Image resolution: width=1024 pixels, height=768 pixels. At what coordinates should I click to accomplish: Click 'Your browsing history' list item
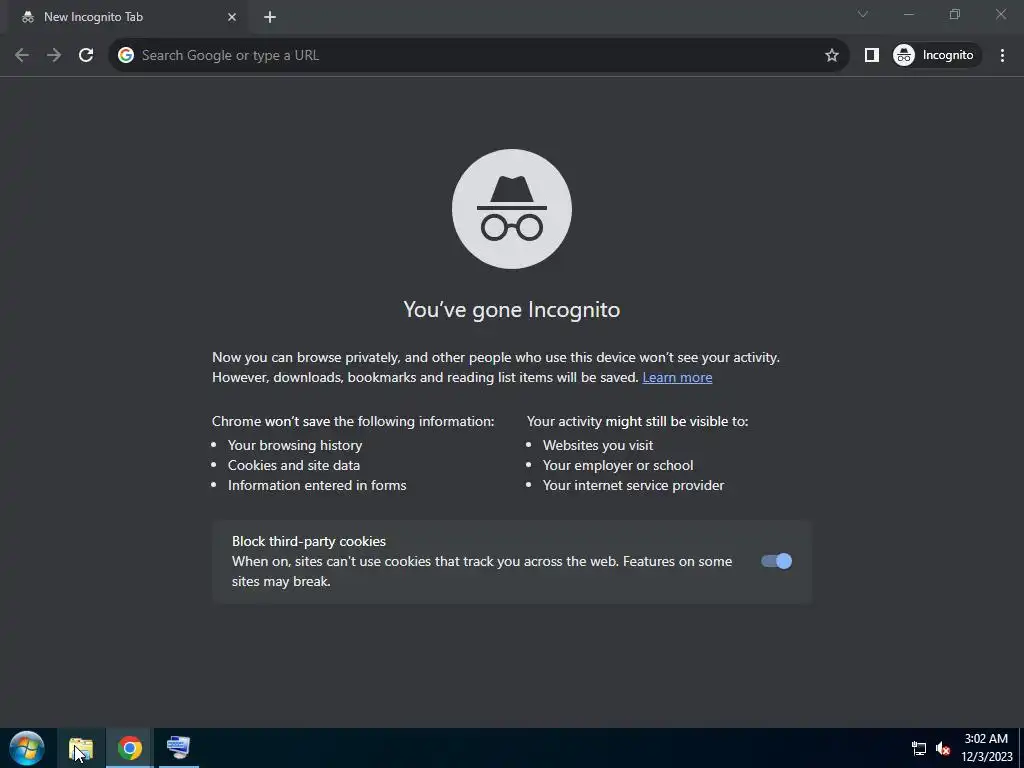click(295, 445)
